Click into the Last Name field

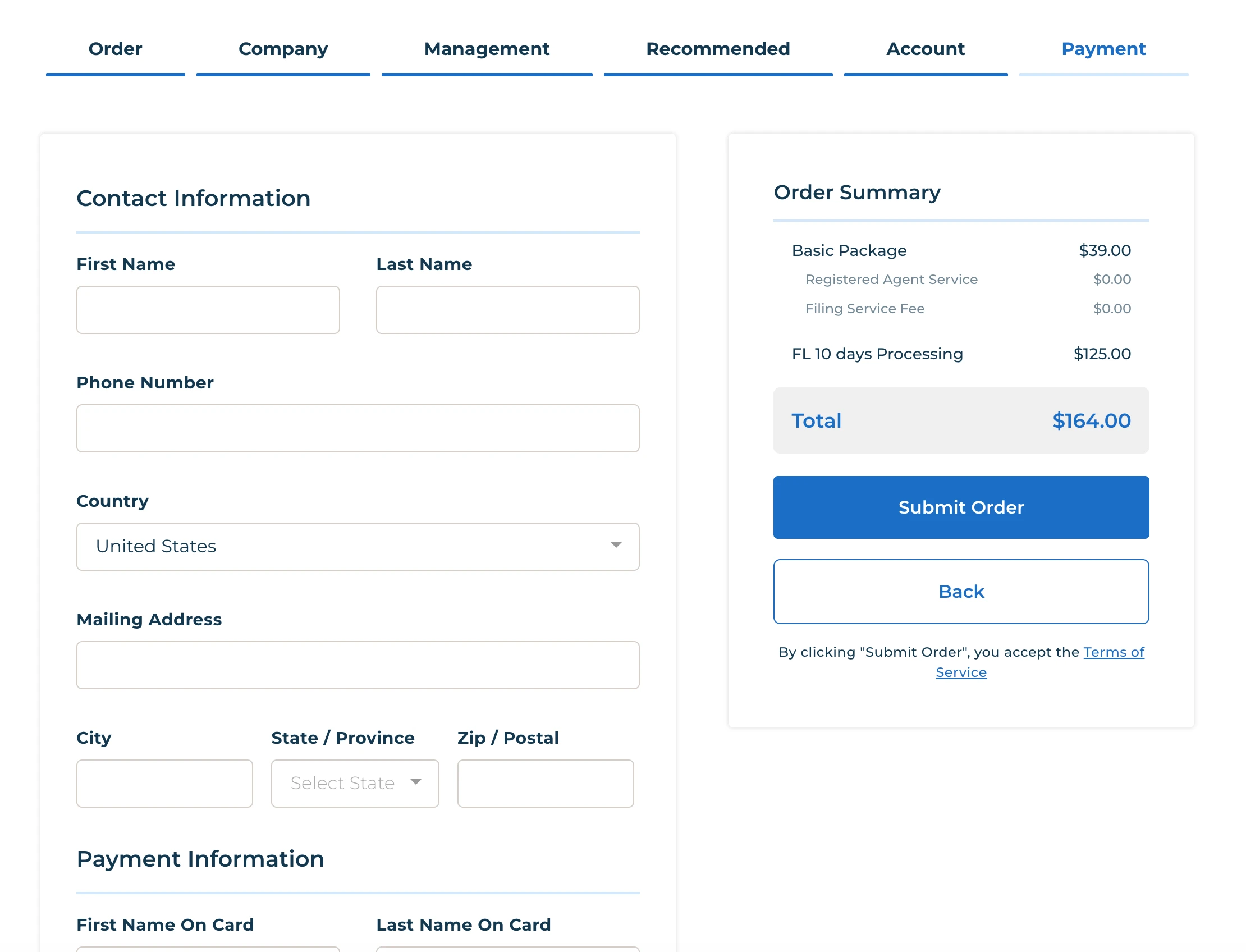point(507,310)
